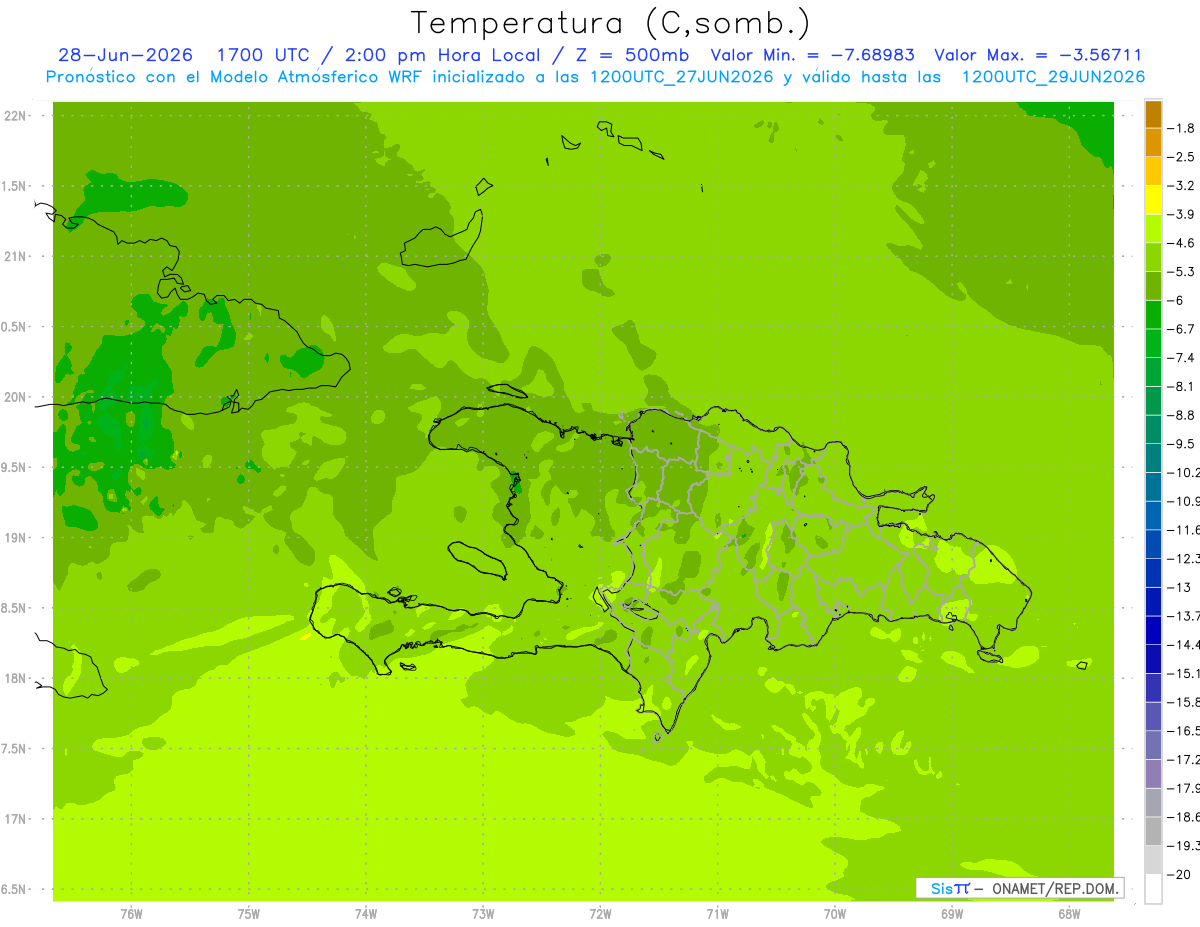1200x927 pixels.
Task: Click the '72W' longitude axis label
Action: click(600, 914)
